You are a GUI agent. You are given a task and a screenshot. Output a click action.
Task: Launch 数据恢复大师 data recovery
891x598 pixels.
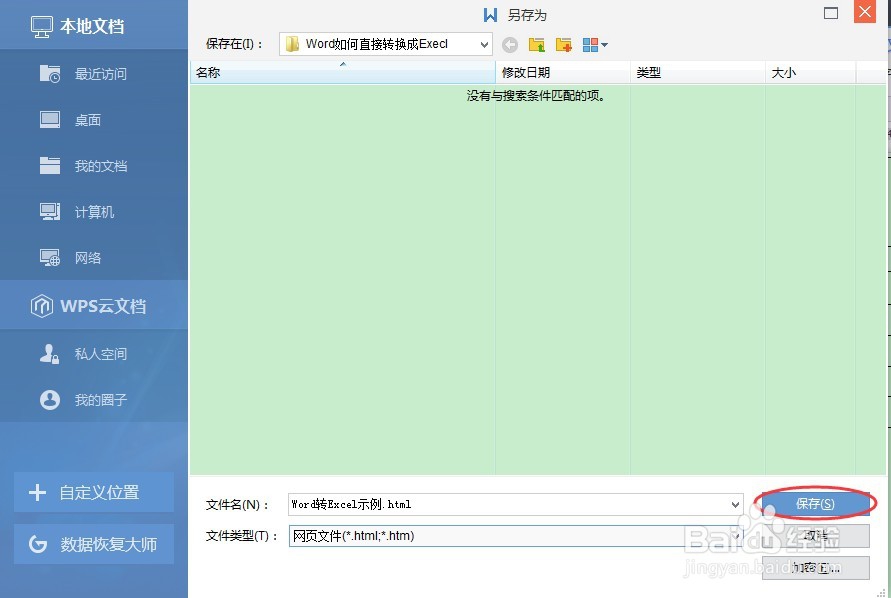(94, 544)
